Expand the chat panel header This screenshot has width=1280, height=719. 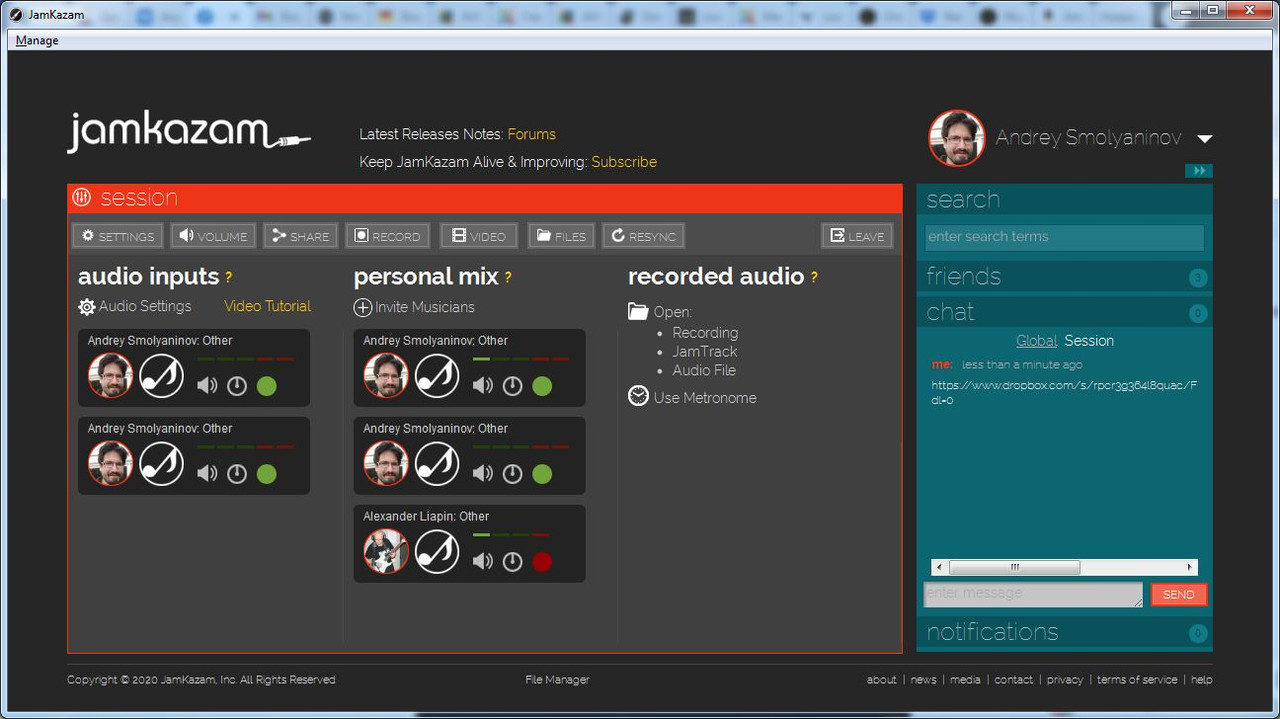tap(1065, 312)
